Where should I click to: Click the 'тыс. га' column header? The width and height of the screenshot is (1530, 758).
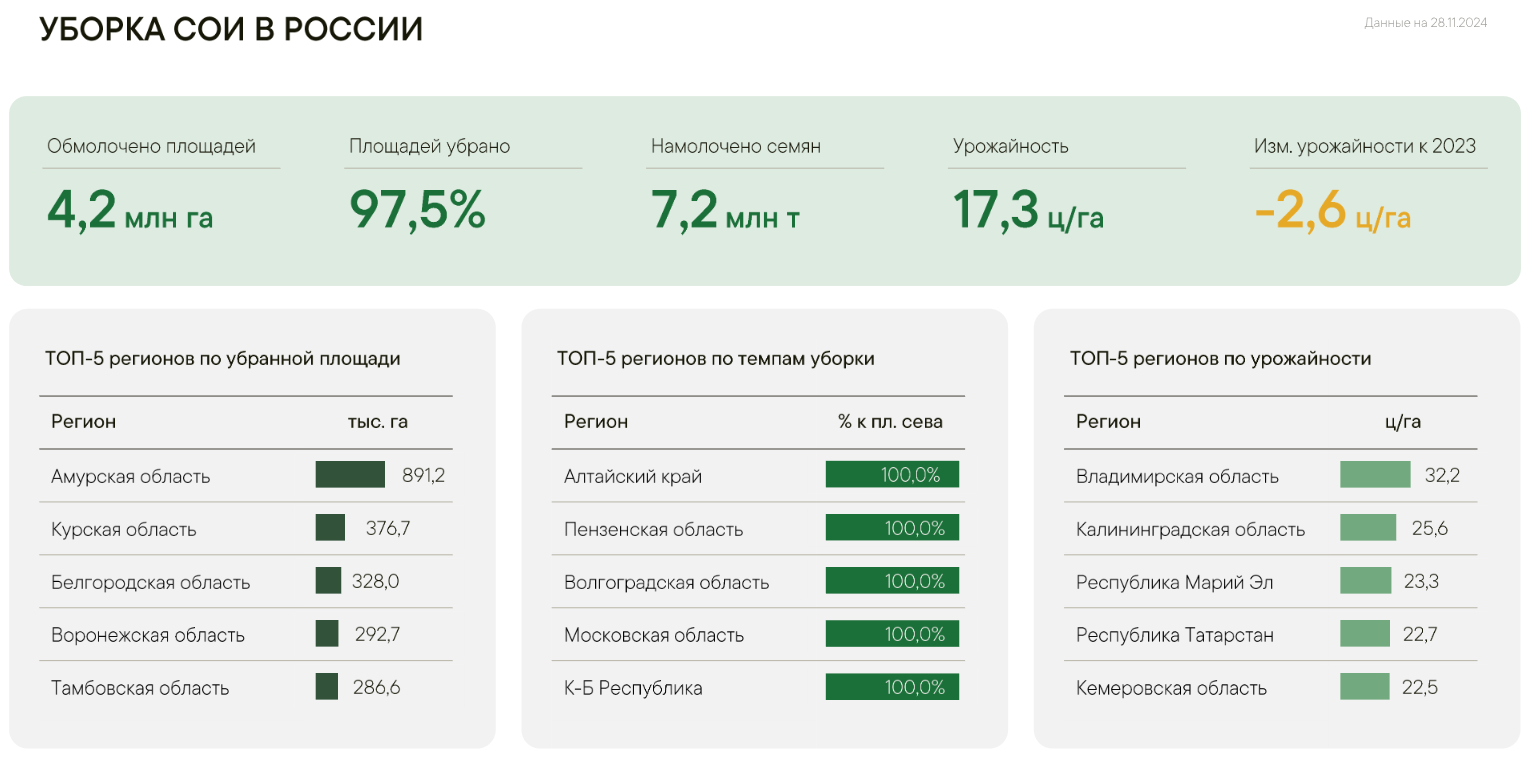coord(377,422)
